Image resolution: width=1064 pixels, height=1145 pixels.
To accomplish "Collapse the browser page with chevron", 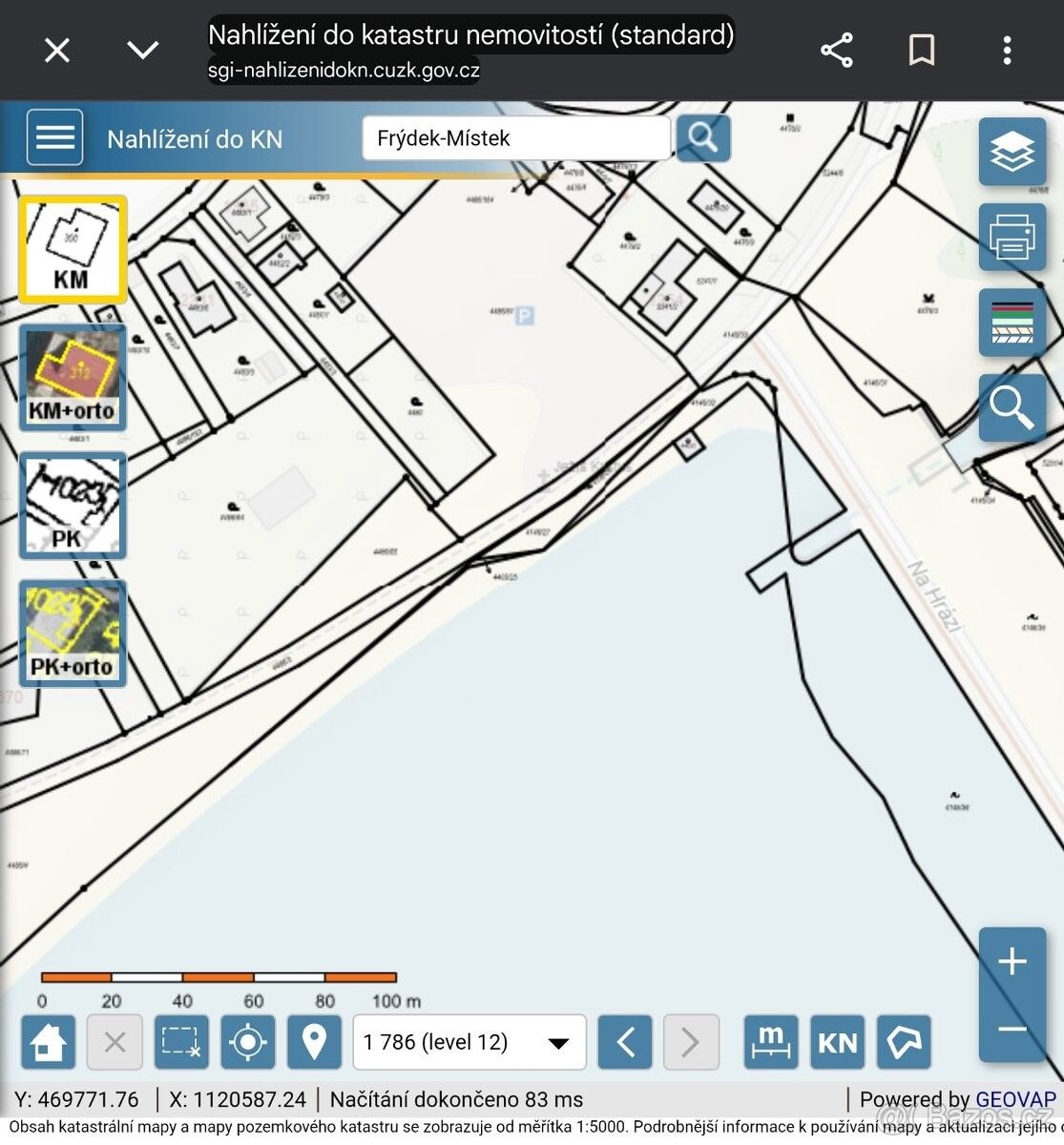I will [143, 50].
